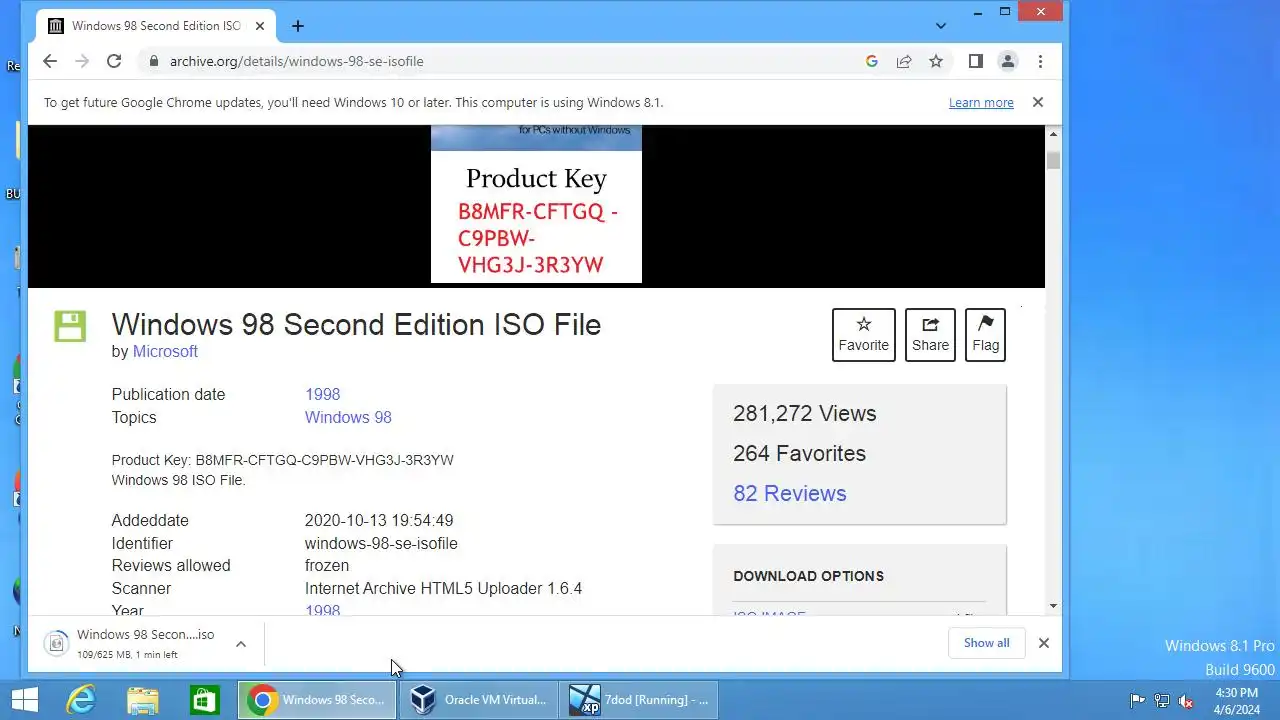
Task: Open the Google icon in the address bar
Action: click(872, 61)
